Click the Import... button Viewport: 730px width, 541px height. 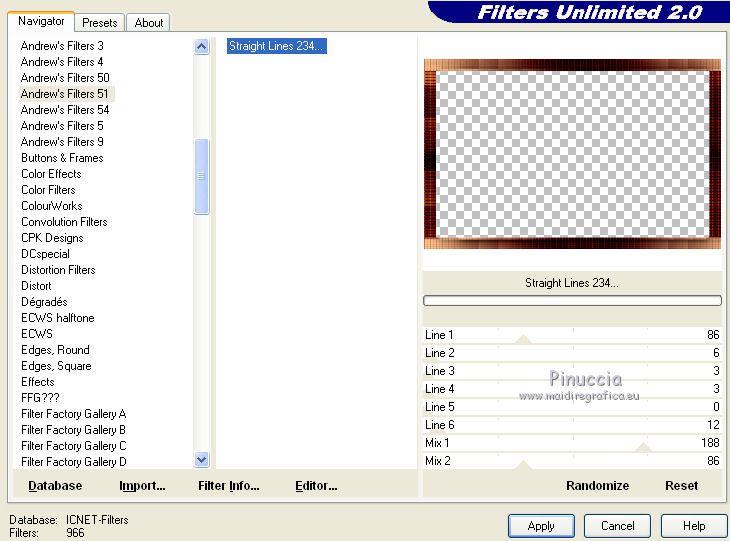tap(142, 486)
